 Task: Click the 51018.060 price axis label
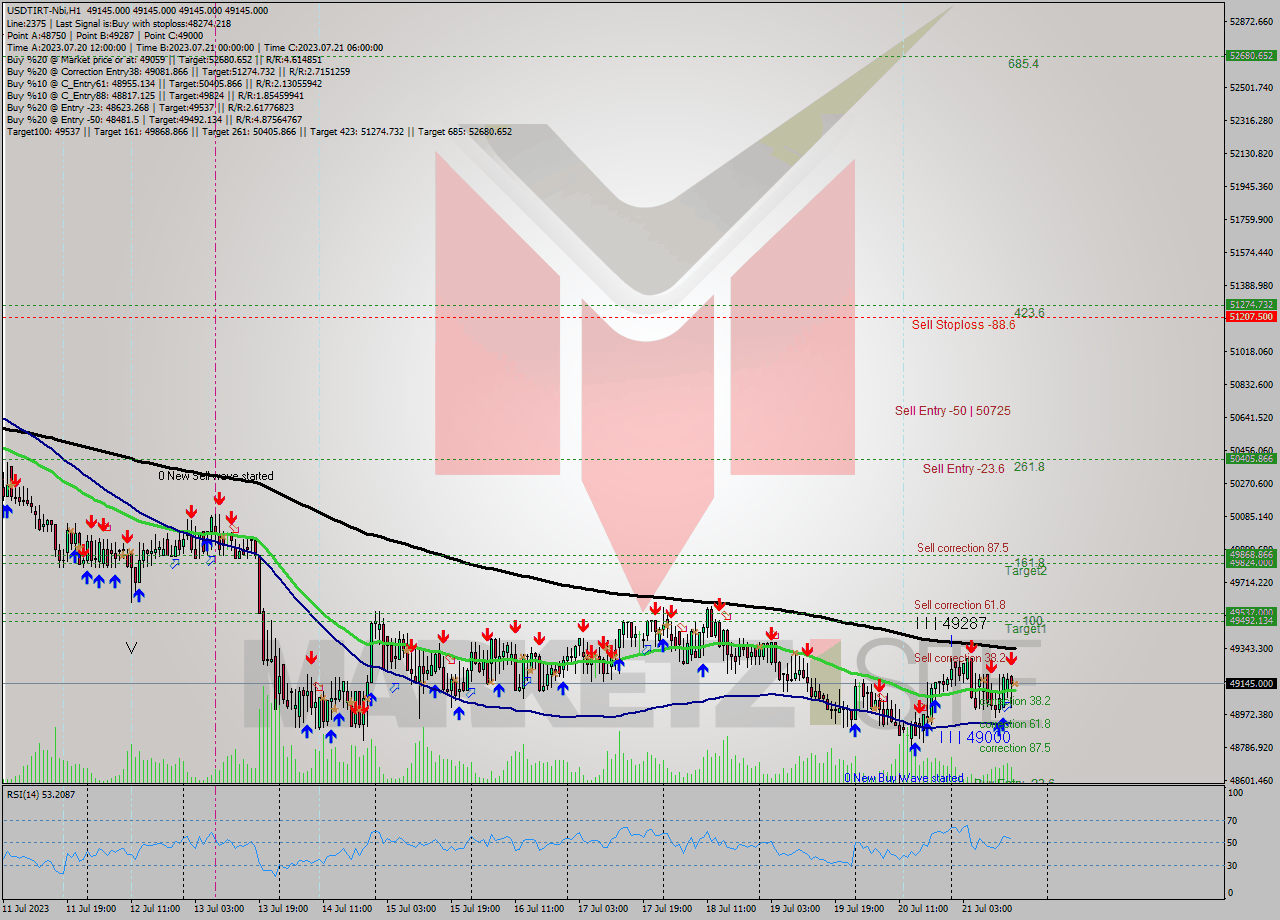tap(1251, 351)
